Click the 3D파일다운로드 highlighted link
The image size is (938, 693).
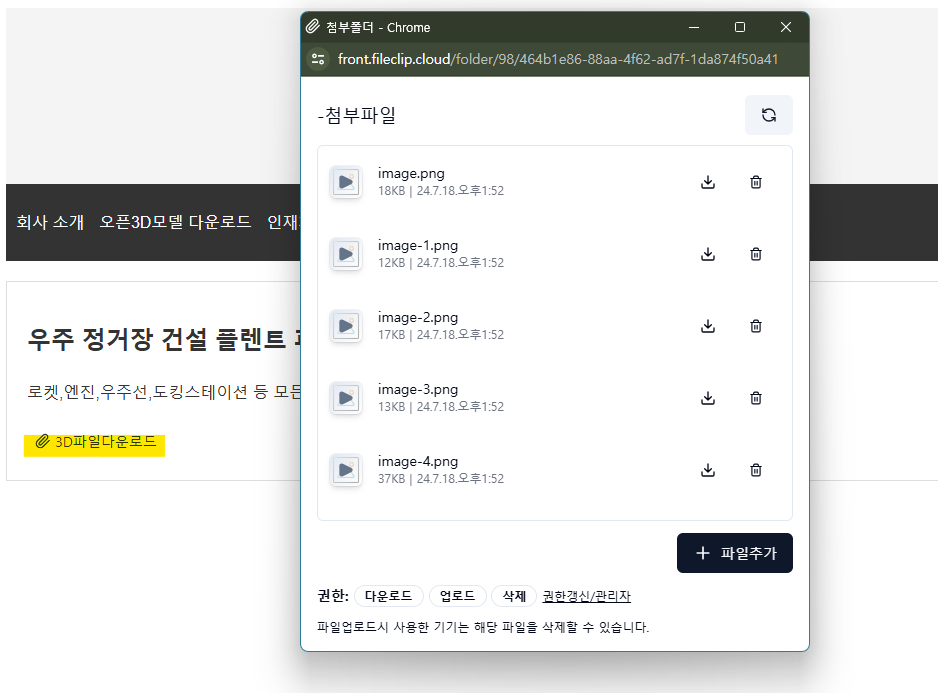(x=96, y=441)
